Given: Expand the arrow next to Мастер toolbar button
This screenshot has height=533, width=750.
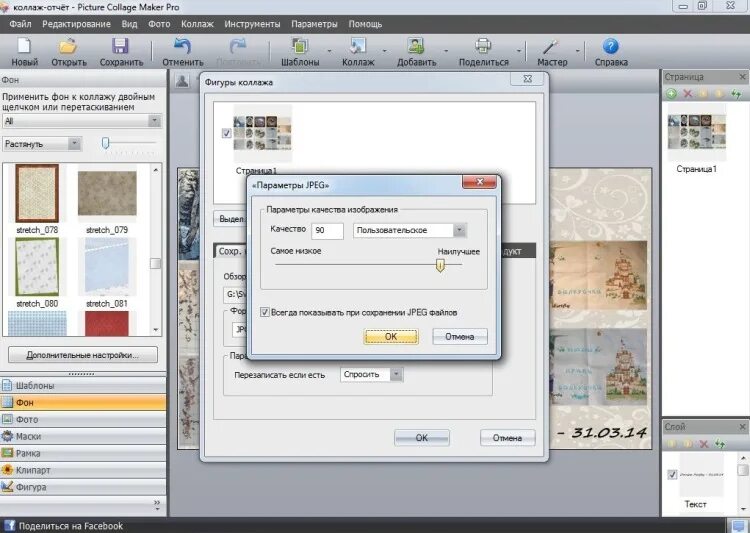Looking at the screenshot, I should pos(577,50).
